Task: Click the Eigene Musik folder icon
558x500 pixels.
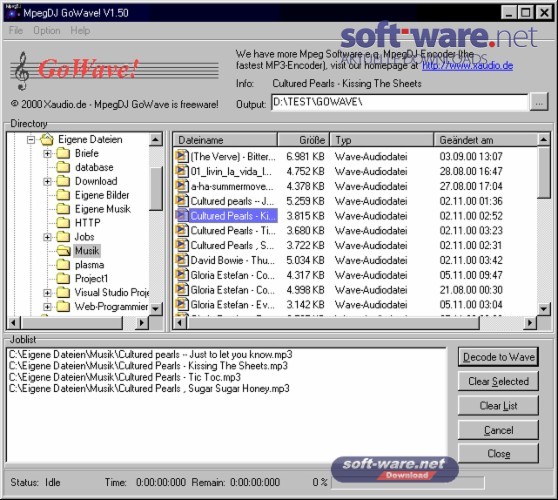Action: coord(63,209)
